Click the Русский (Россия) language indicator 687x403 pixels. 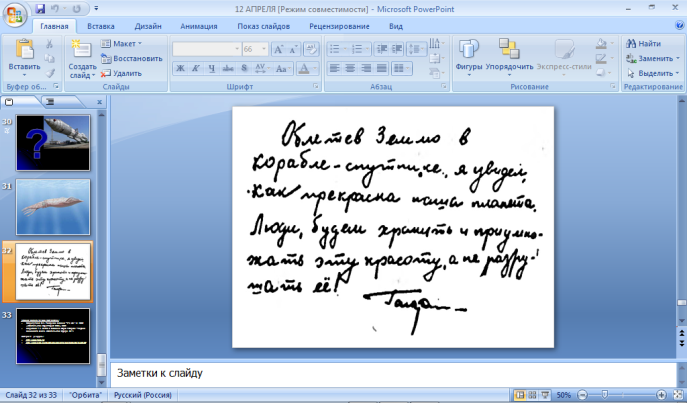[143, 395]
